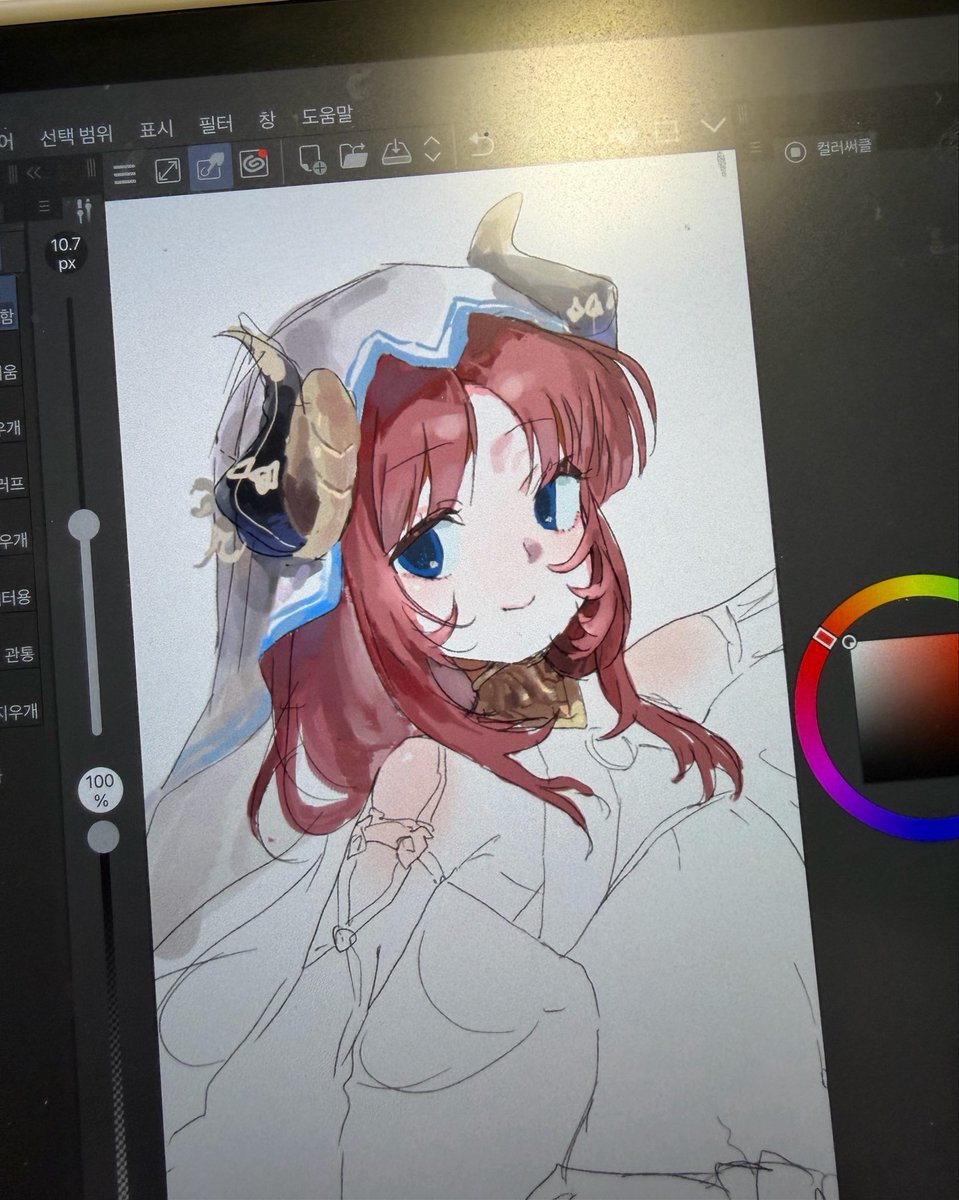Select the 관통 sub tool
This screenshot has width=959, height=1200.
(x=19, y=653)
